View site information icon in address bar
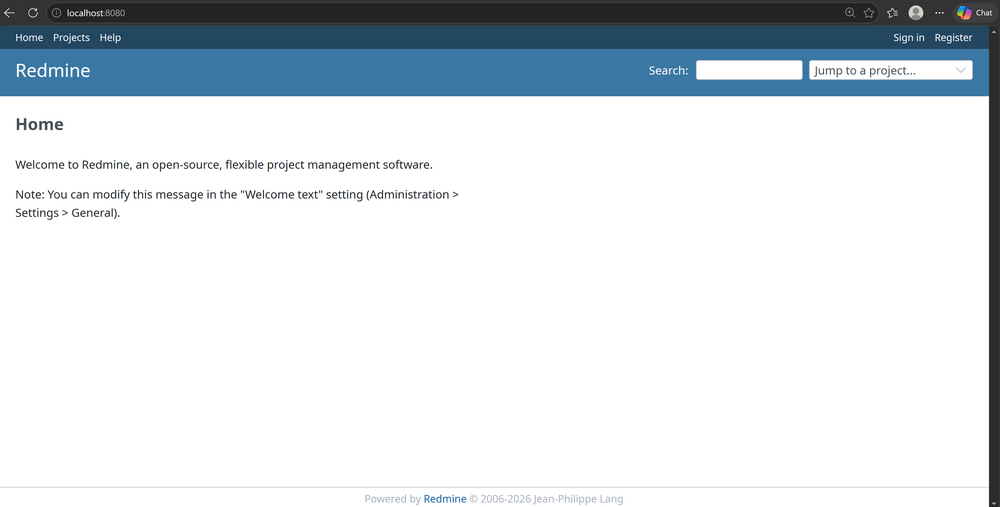1000x507 pixels. (x=56, y=13)
